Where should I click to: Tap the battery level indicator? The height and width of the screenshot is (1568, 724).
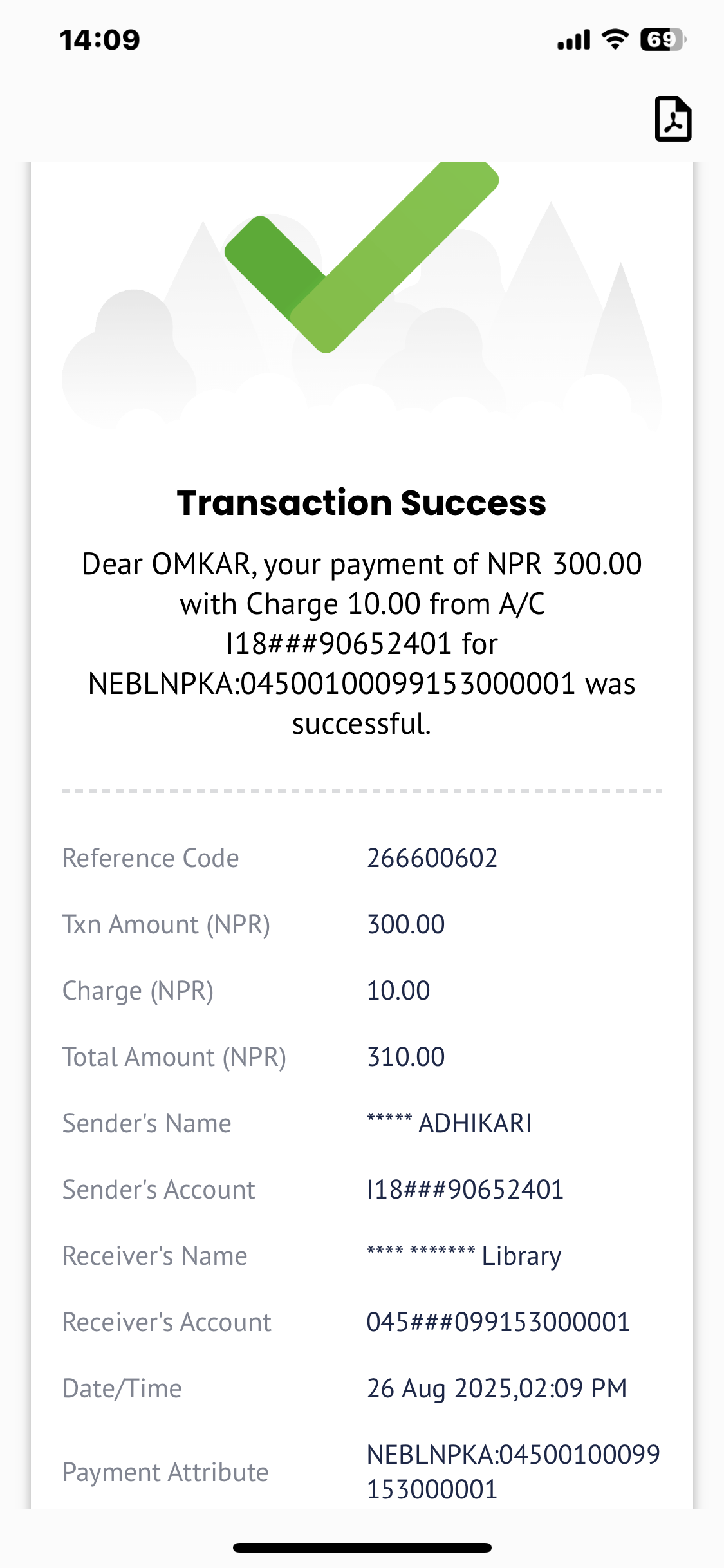point(663,39)
